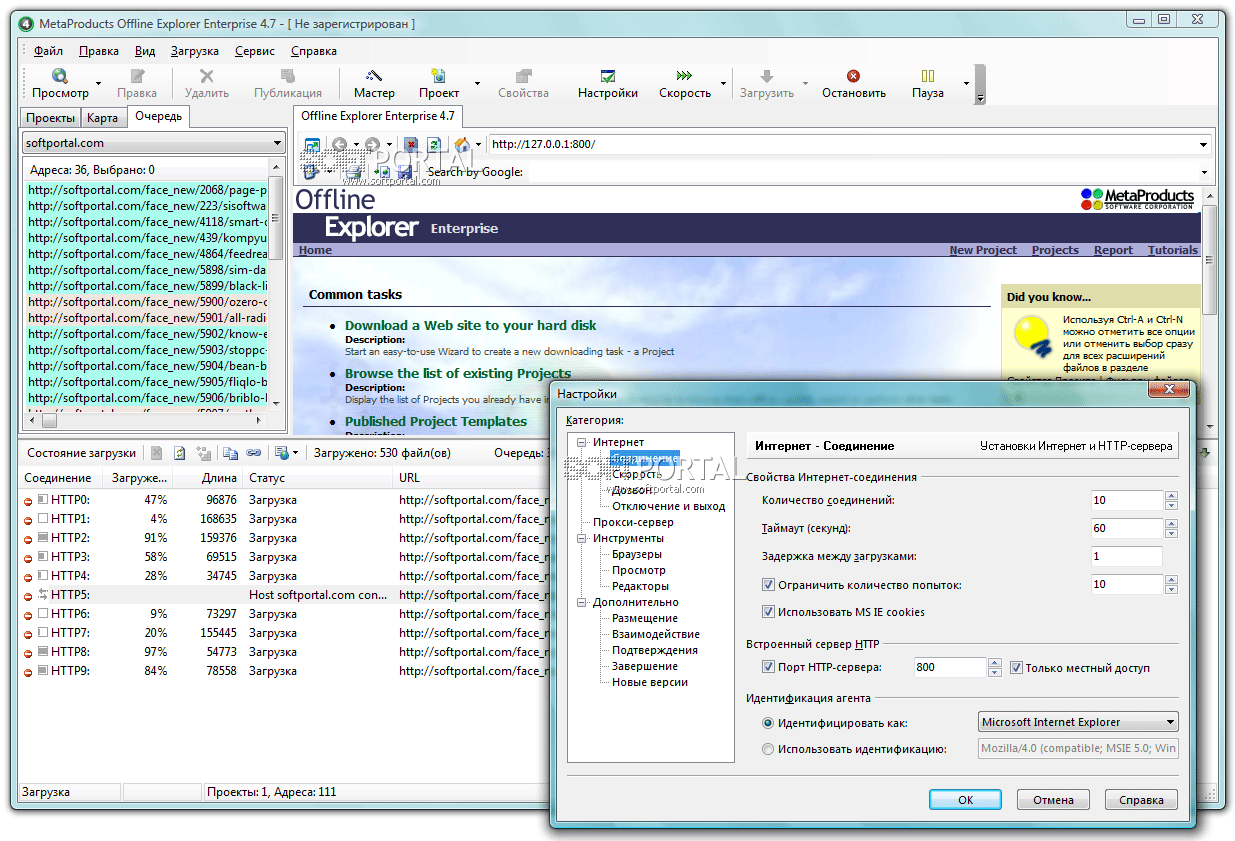Click the Справка button in the dialog

click(x=1141, y=800)
